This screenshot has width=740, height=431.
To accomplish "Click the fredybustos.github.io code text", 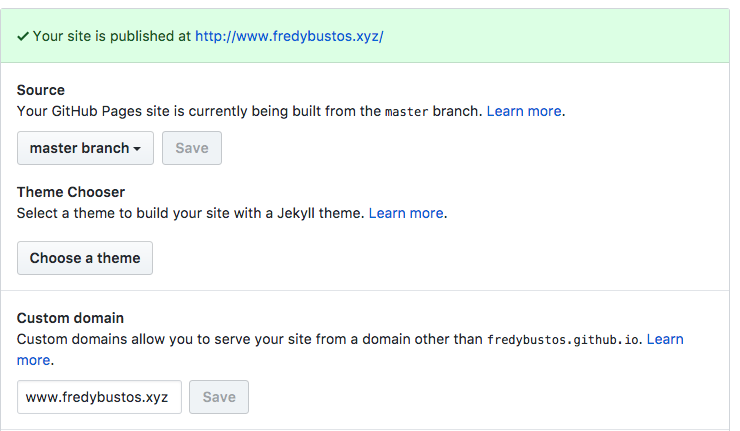I will (x=564, y=340).
